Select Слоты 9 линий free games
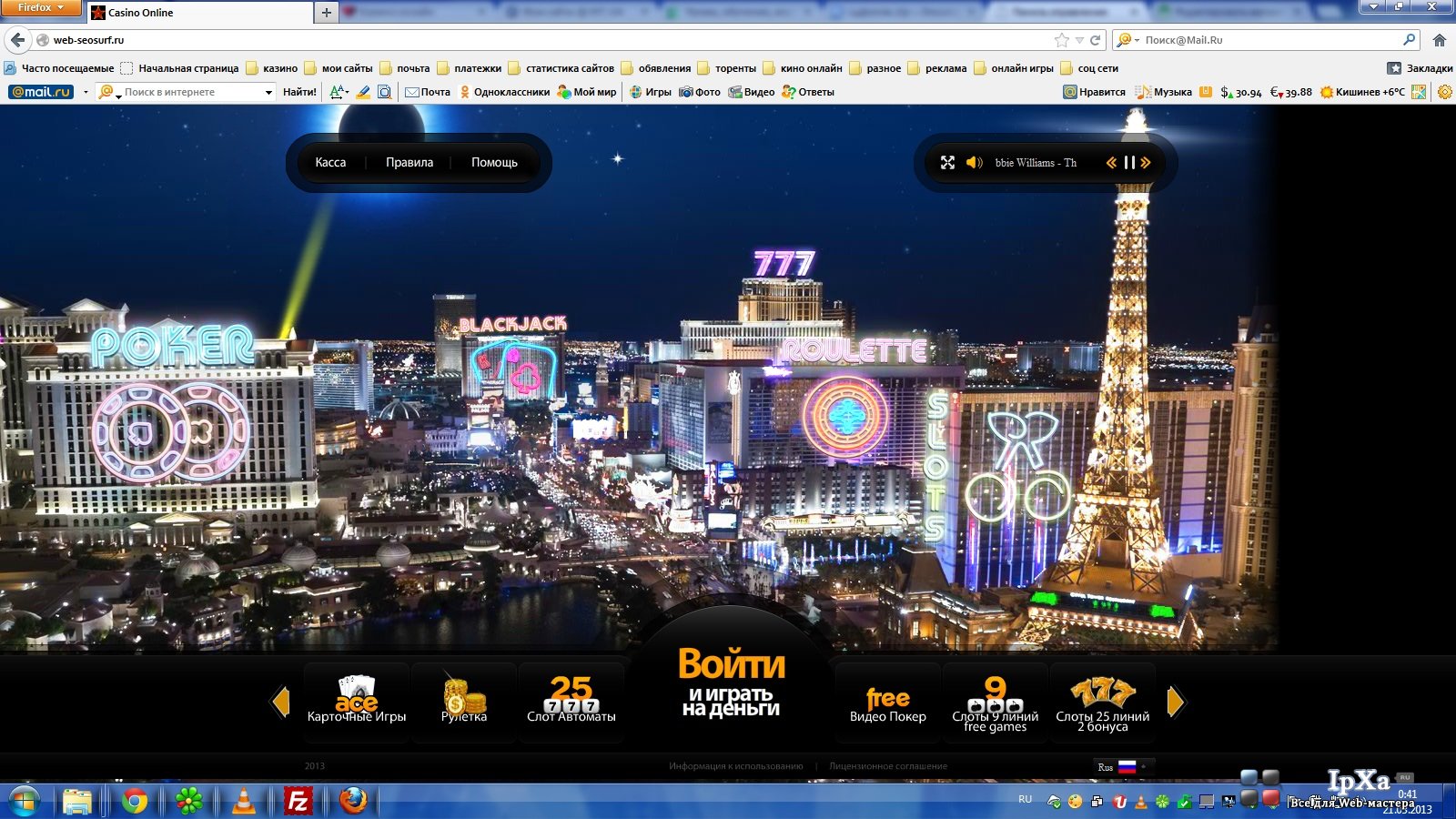Screen dimensions: 1456x819 point(996,702)
